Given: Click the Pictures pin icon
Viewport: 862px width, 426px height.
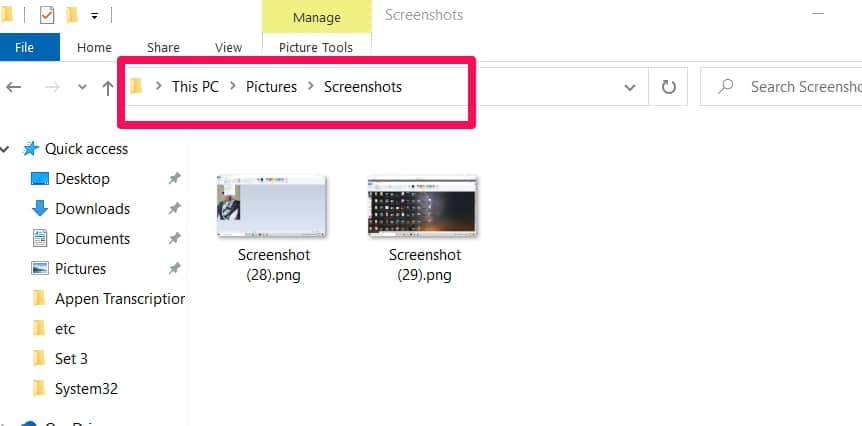Looking at the screenshot, I should 174,268.
